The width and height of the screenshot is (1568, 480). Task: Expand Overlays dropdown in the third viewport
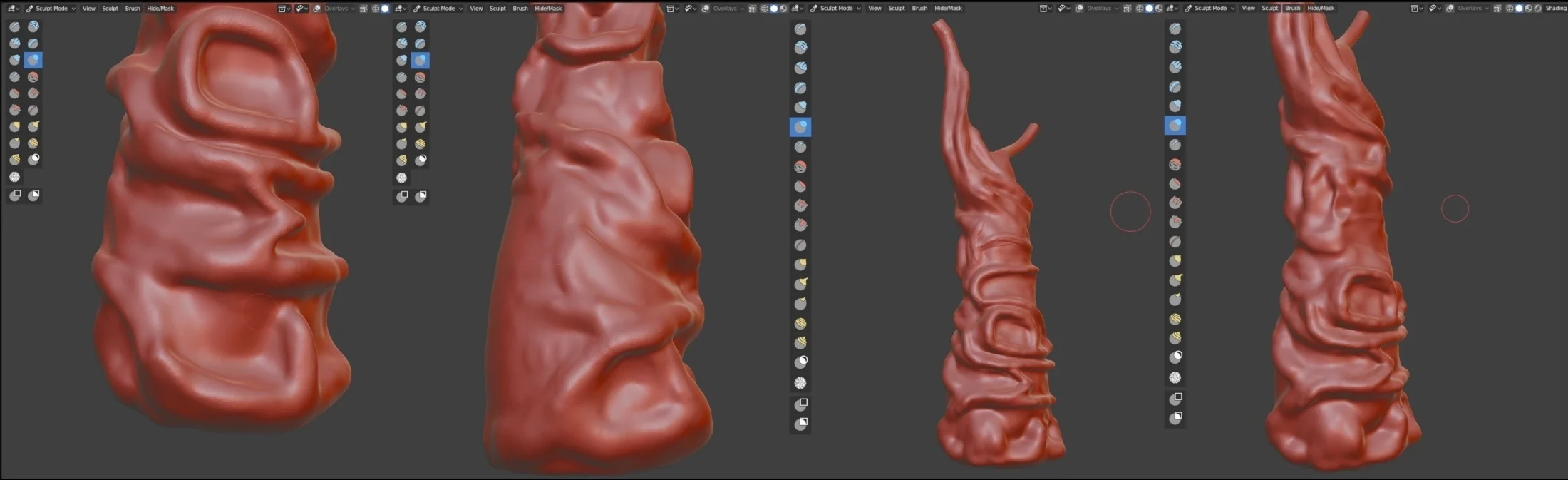point(1102,9)
